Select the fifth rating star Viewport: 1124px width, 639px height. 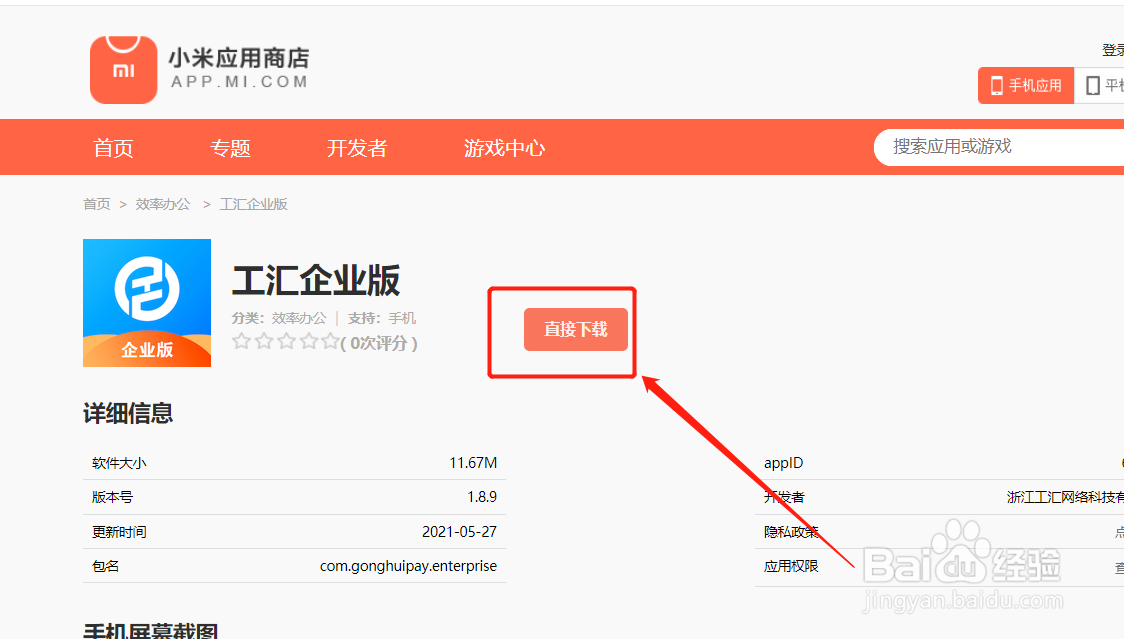pos(331,341)
